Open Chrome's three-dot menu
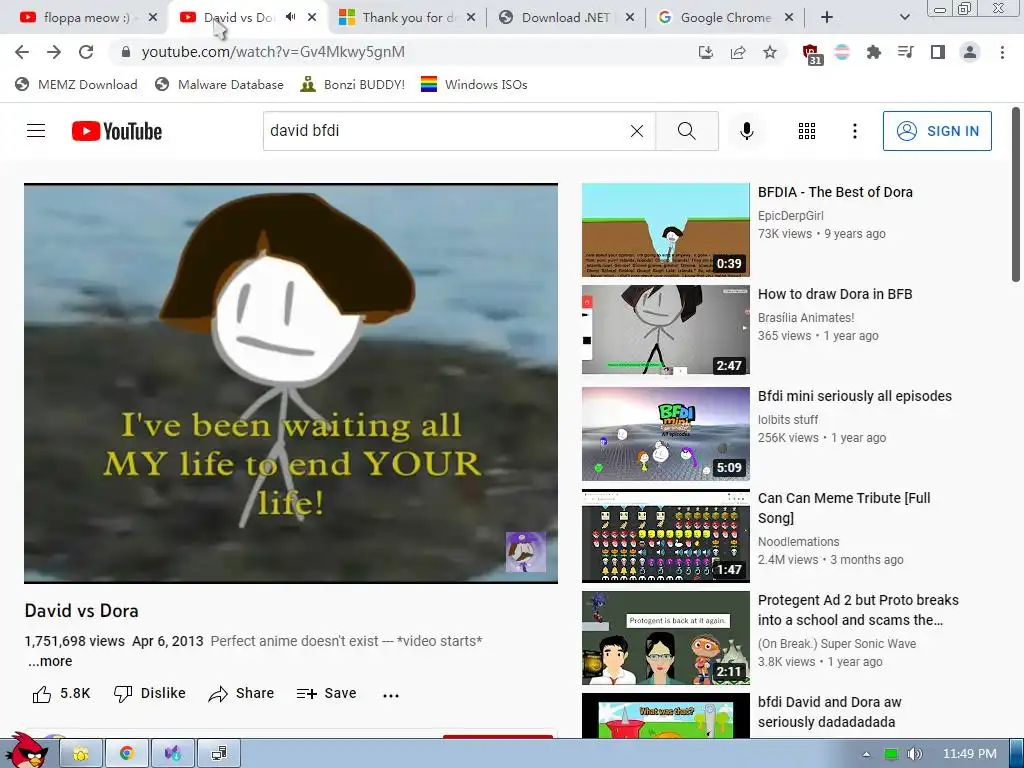The image size is (1024, 768). click(1002, 52)
